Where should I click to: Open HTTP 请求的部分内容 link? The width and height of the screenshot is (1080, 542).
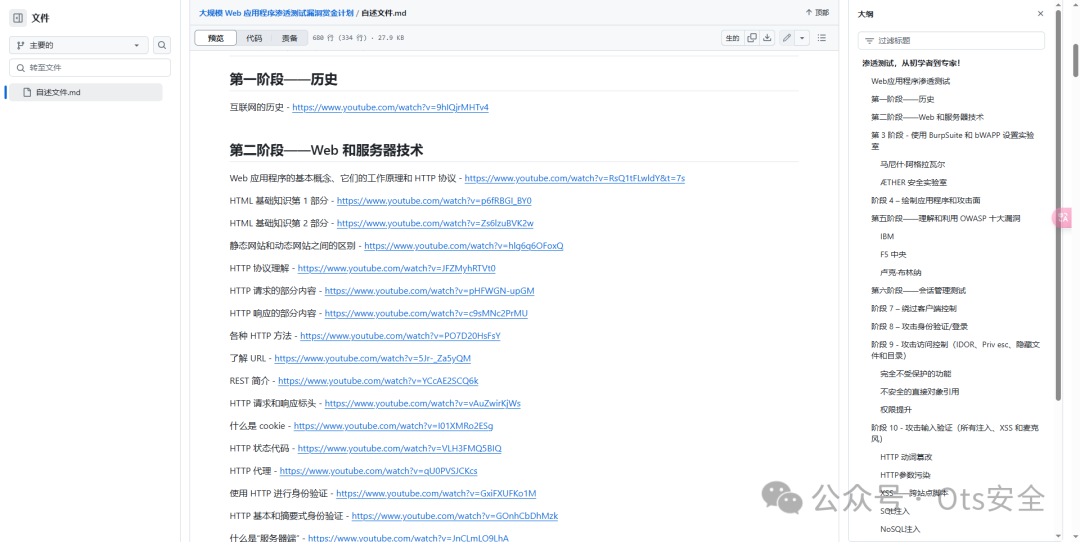pyautogui.click(x=430, y=291)
